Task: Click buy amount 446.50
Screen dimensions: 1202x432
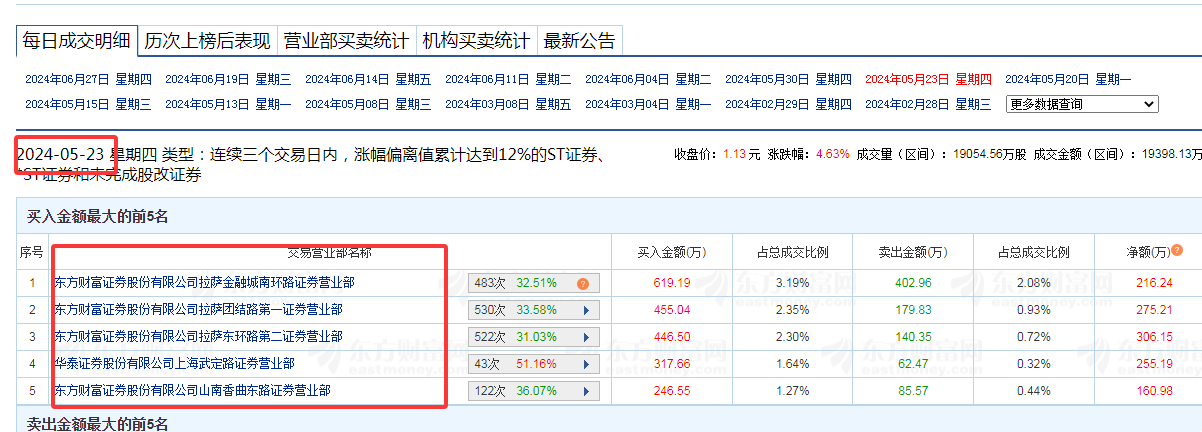Action: [x=671, y=337]
